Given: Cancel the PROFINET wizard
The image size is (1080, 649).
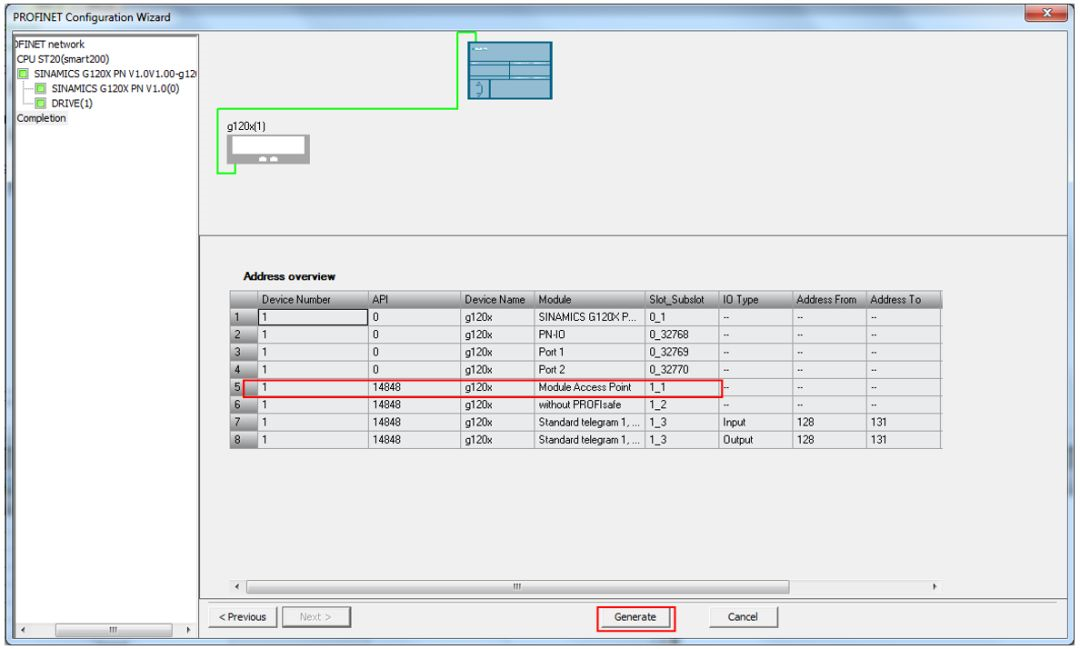Looking at the screenshot, I should [742, 617].
